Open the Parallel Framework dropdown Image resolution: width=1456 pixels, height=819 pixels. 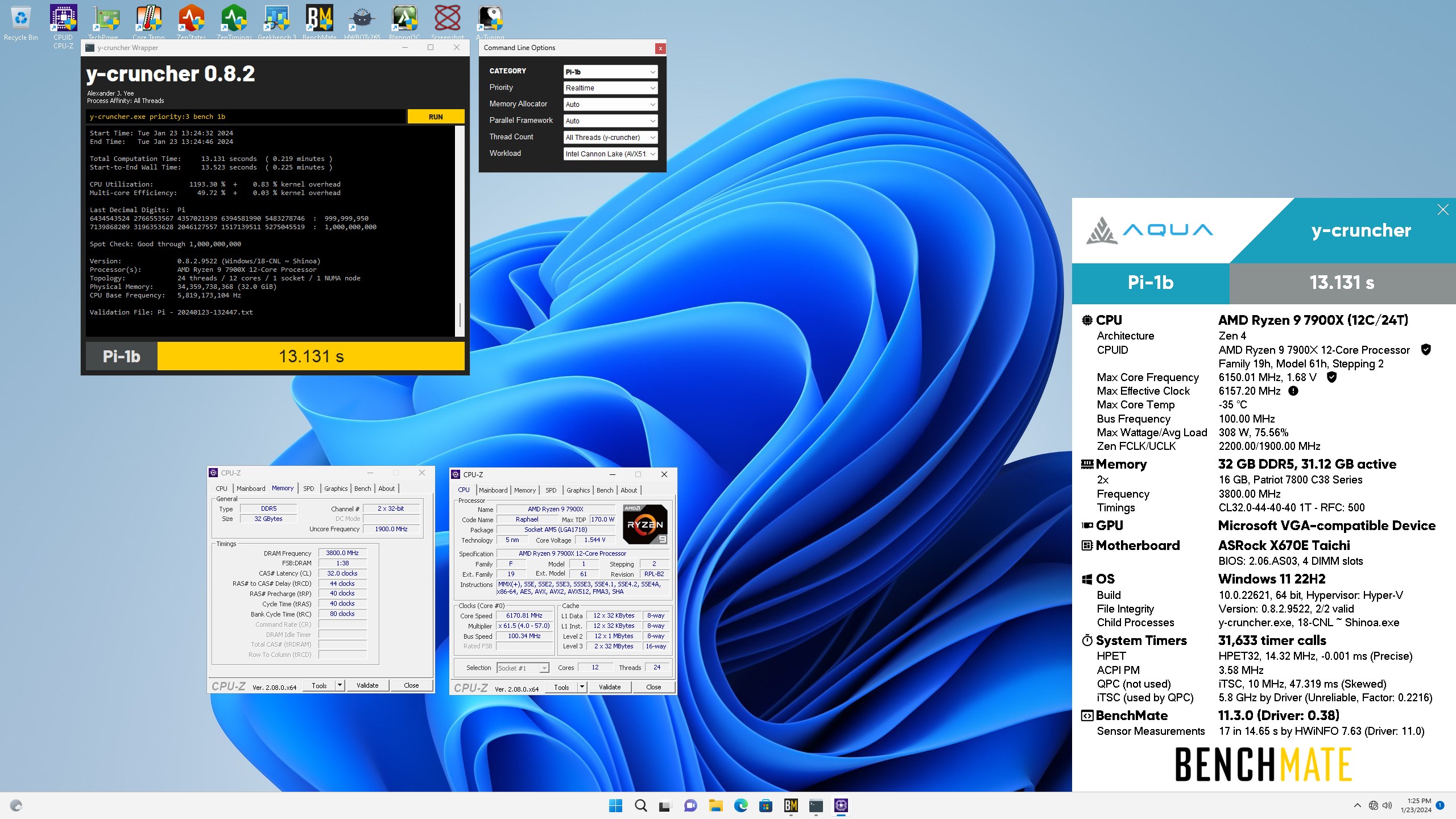610,121
